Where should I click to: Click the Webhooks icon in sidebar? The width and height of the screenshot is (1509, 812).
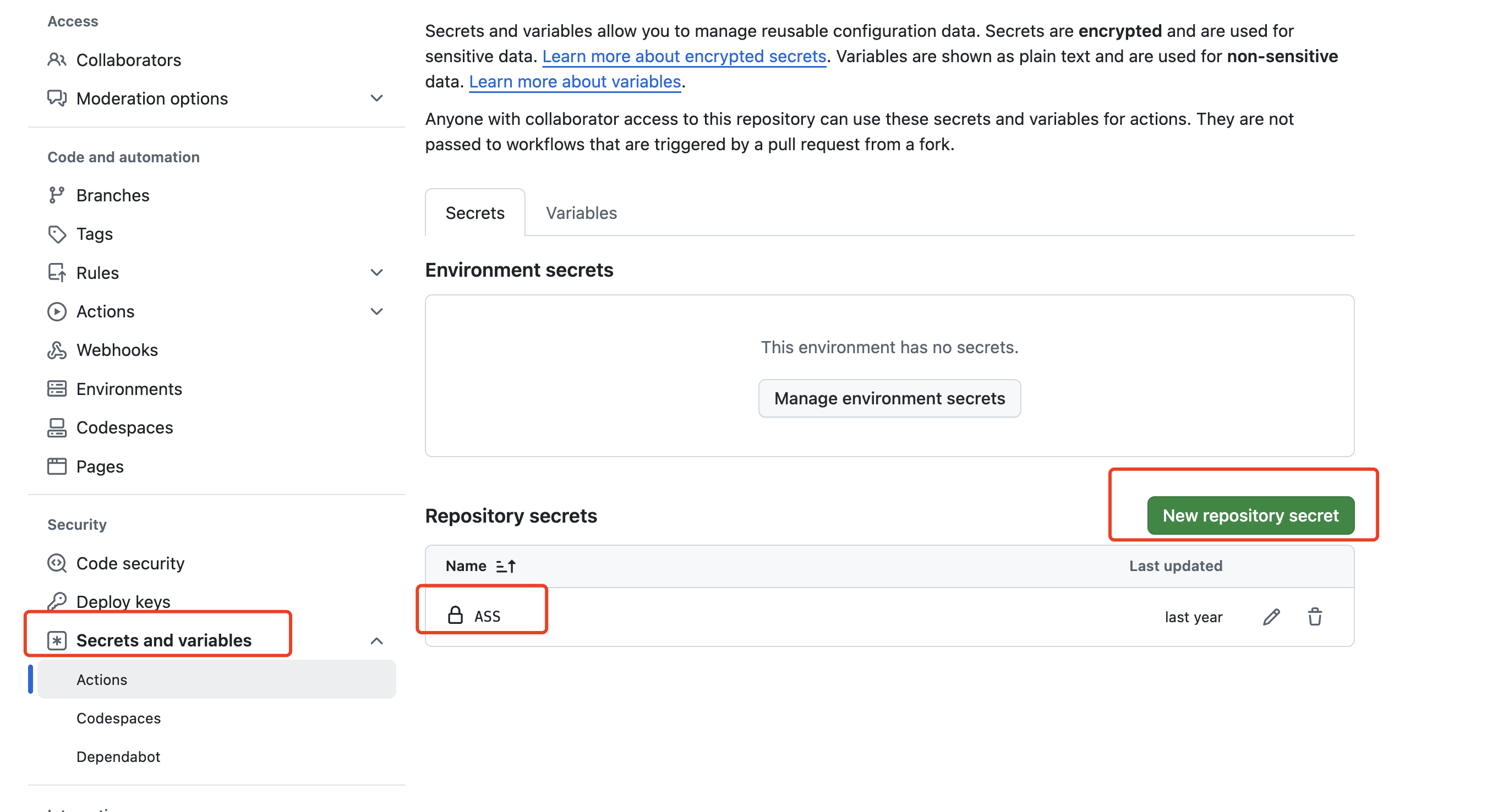point(57,350)
